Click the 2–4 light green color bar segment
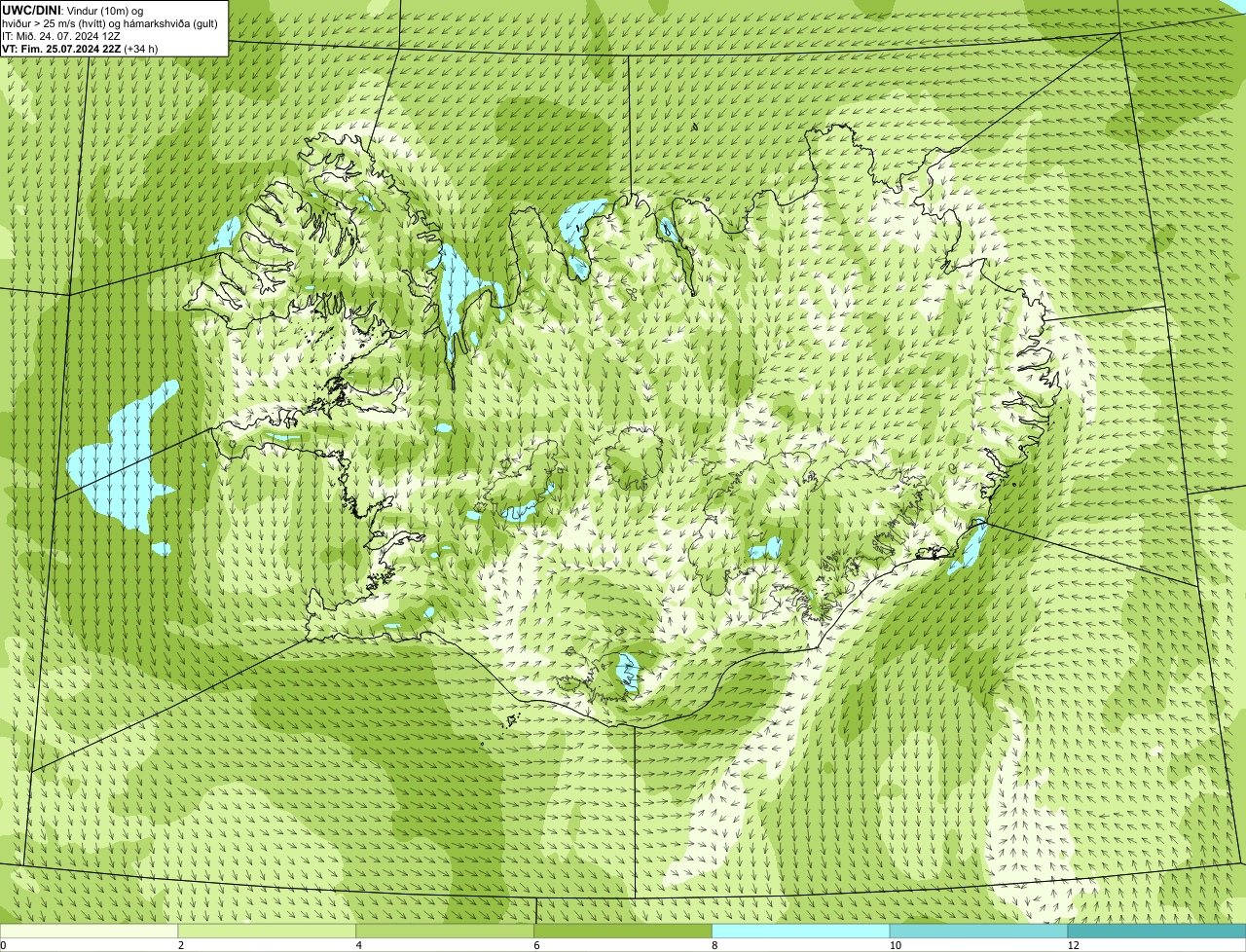The height and width of the screenshot is (952, 1246). tap(267, 931)
